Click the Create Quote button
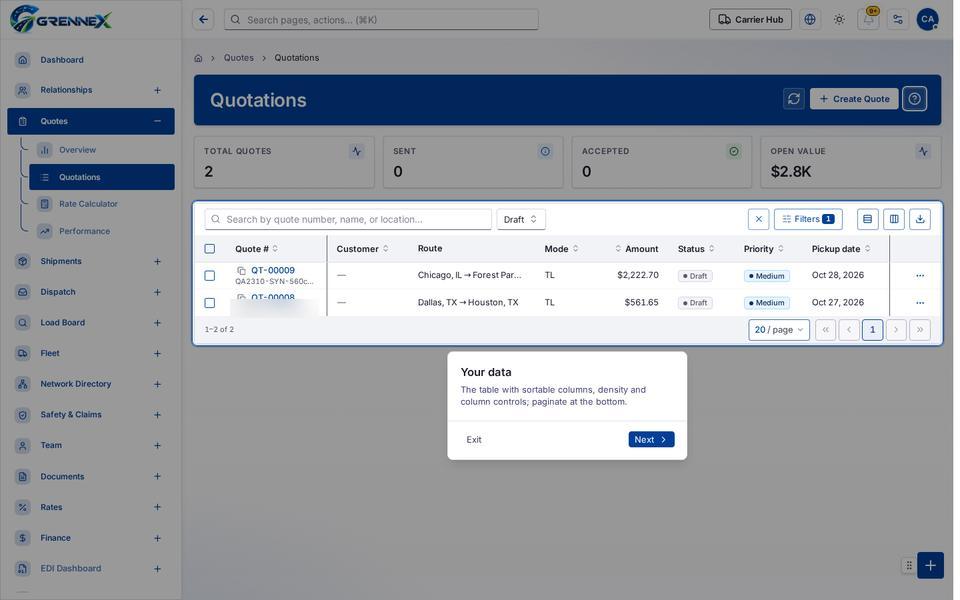Viewport: 960px width, 600px height. (854, 99)
